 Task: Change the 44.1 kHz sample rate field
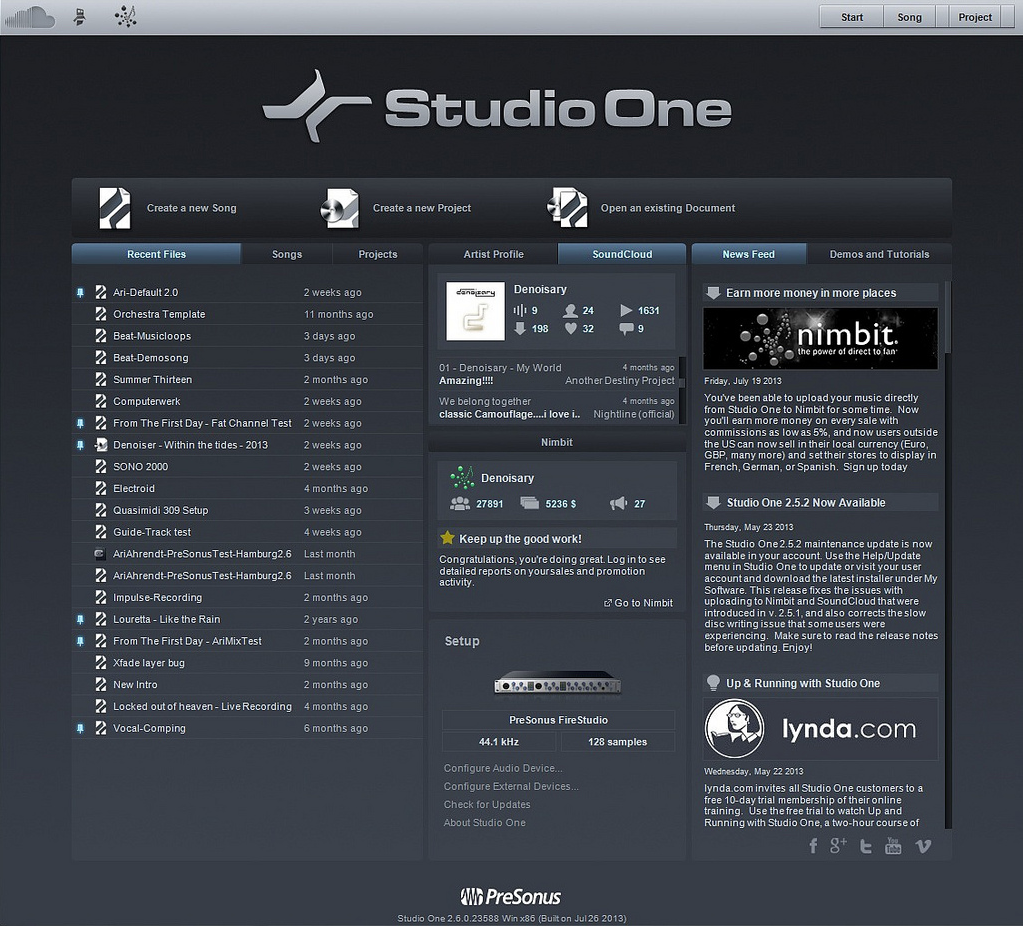pos(499,742)
